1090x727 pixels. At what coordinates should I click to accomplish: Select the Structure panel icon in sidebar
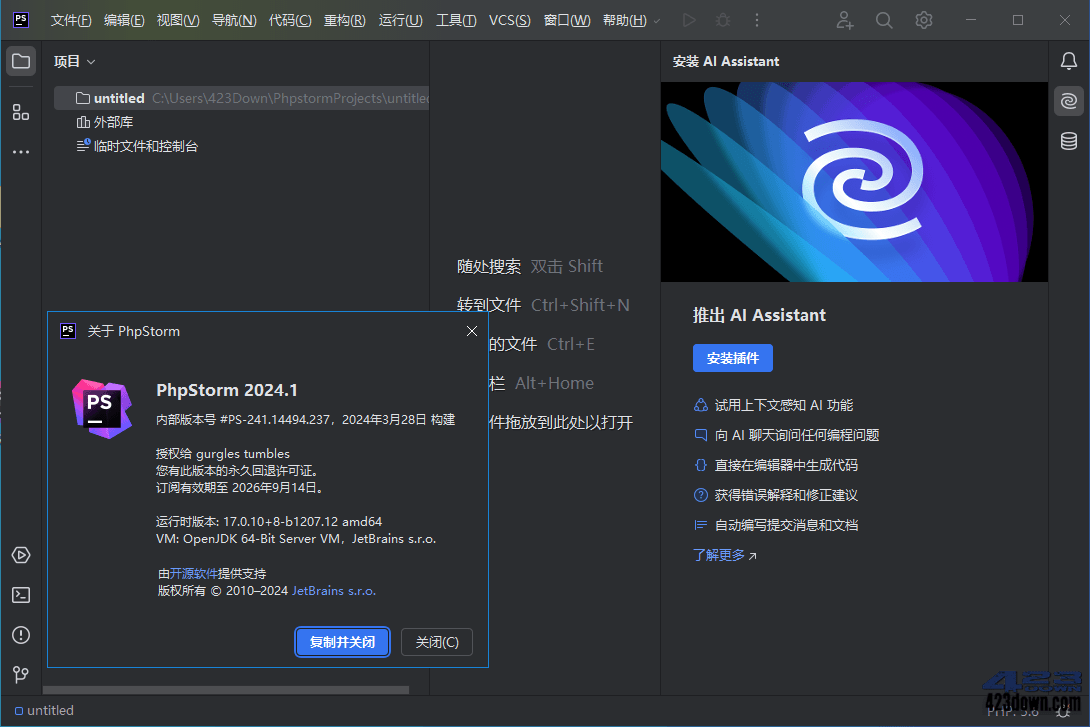tap(20, 112)
